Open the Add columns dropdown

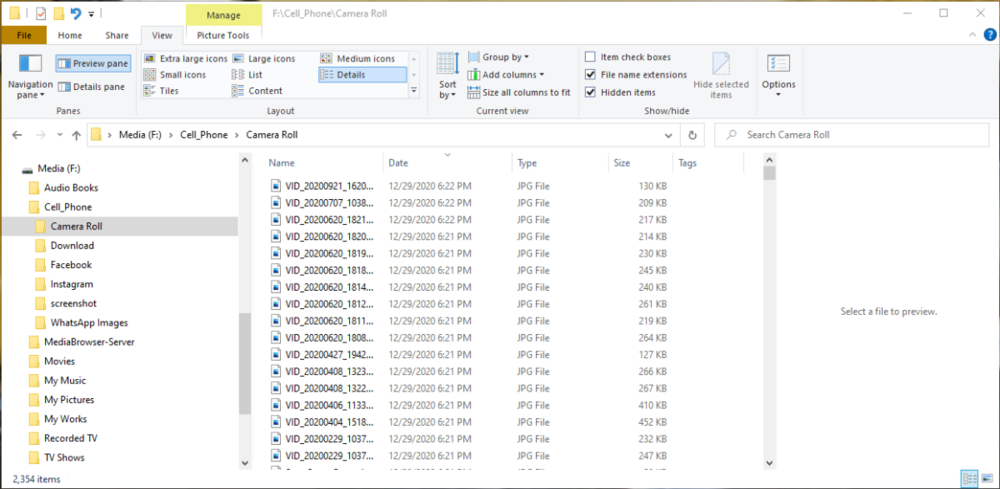coord(506,75)
